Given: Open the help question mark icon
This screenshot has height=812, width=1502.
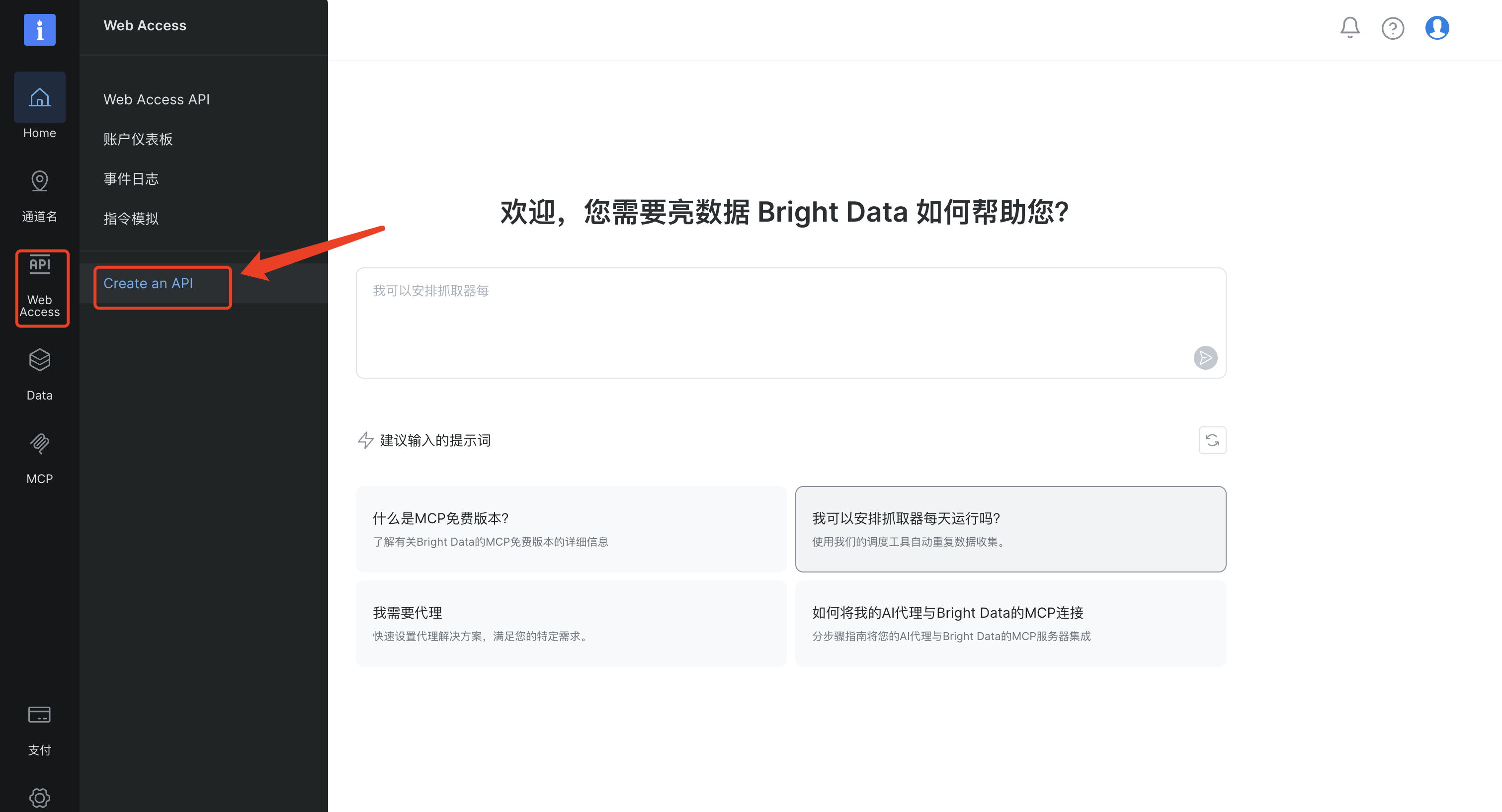Looking at the screenshot, I should click(1392, 28).
